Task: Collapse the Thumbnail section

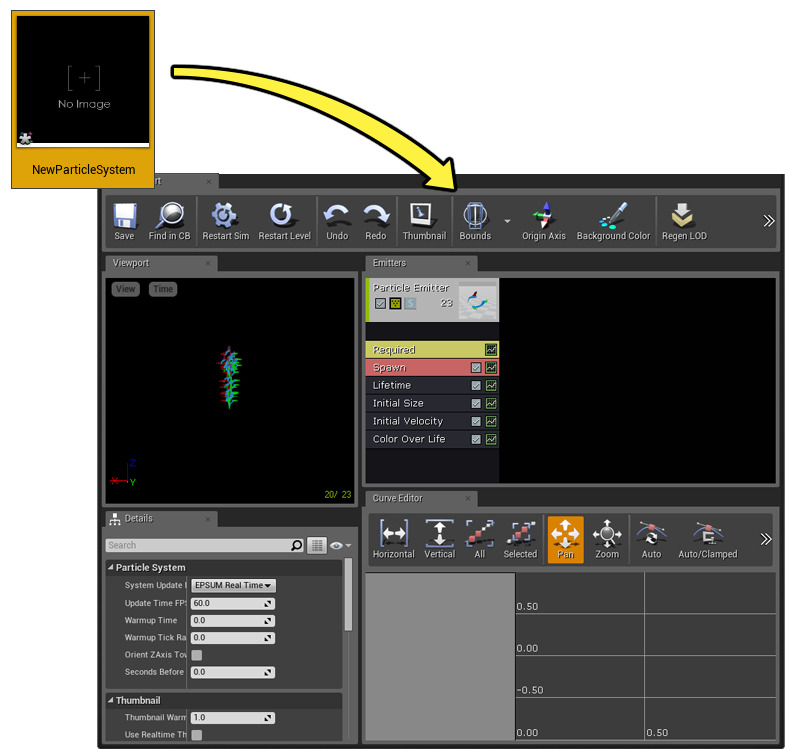Action: point(111,700)
